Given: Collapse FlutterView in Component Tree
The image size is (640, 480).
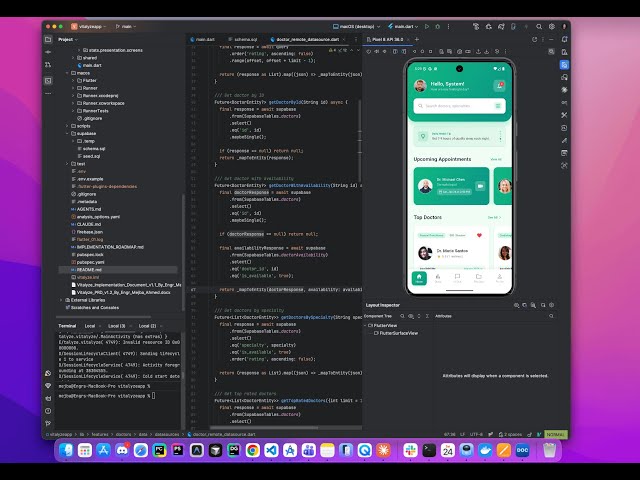Looking at the screenshot, I should (x=365, y=326).
